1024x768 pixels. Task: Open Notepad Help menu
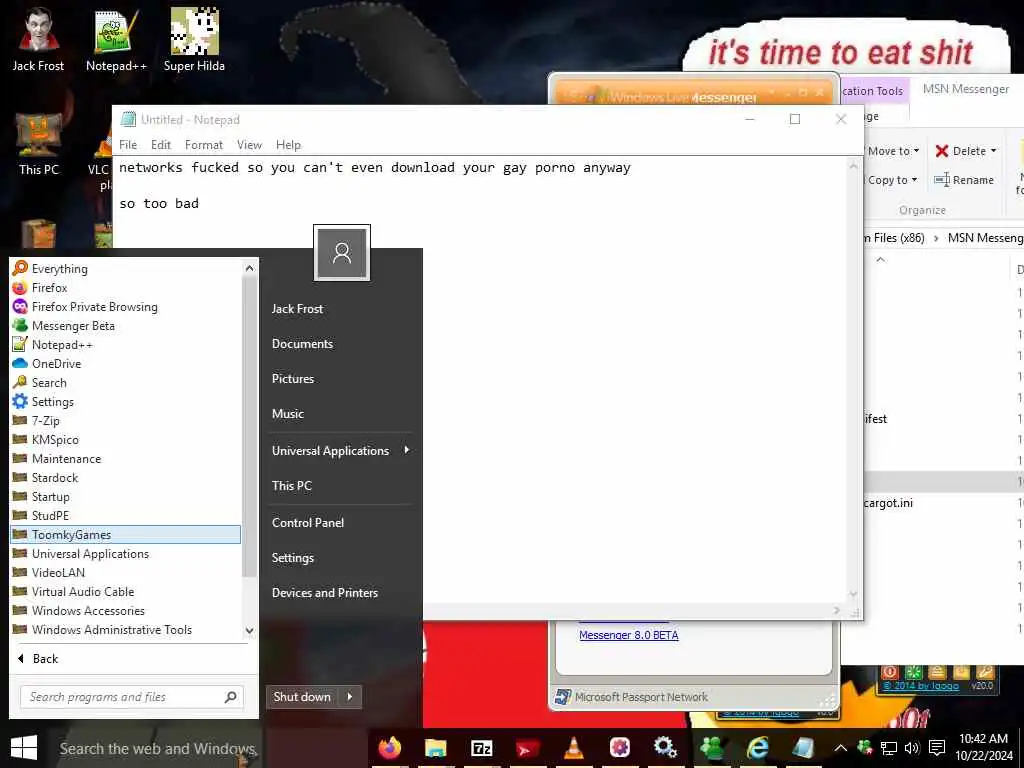click(288, 144)
